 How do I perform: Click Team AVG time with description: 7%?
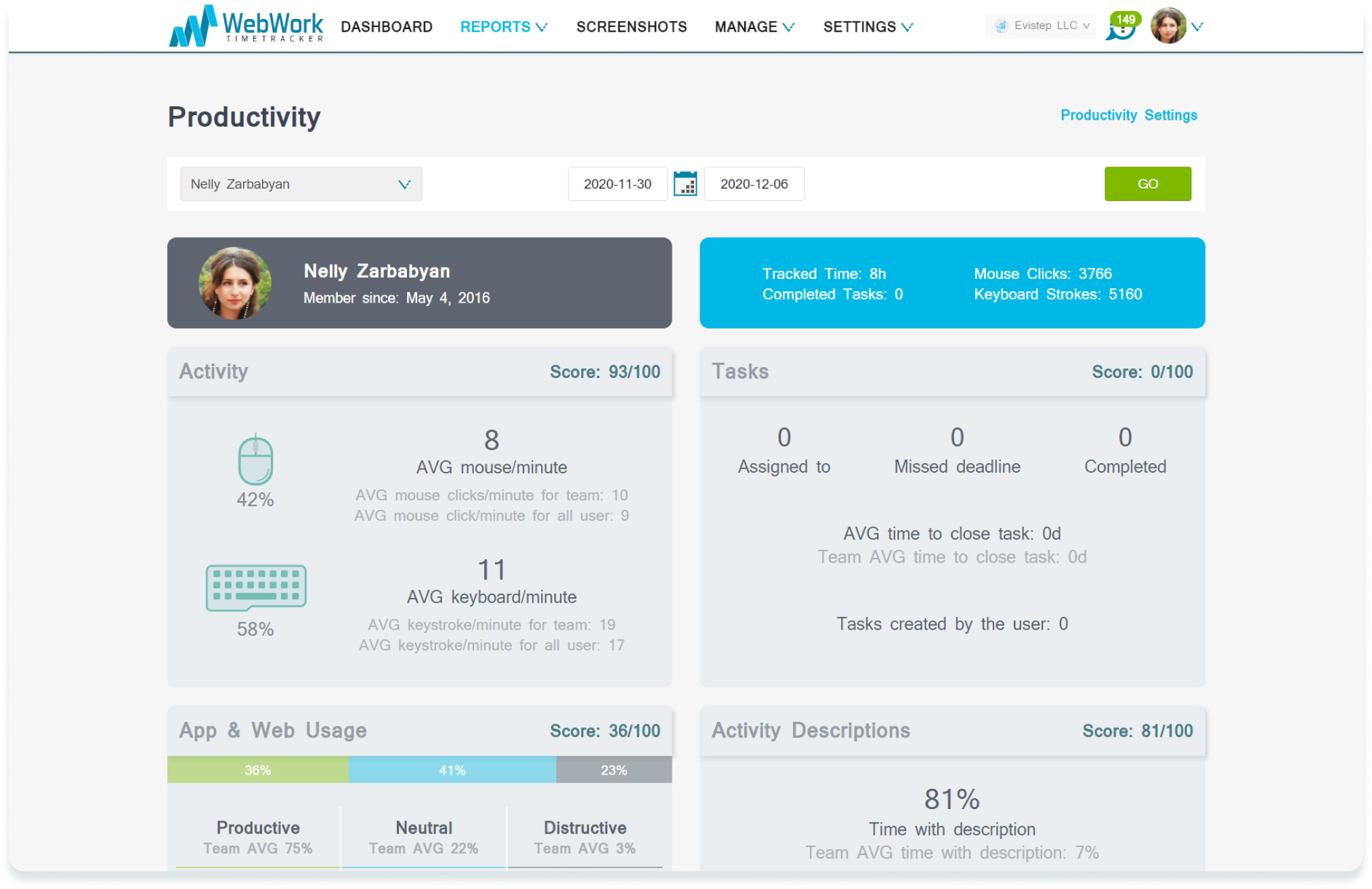(952, 852)
